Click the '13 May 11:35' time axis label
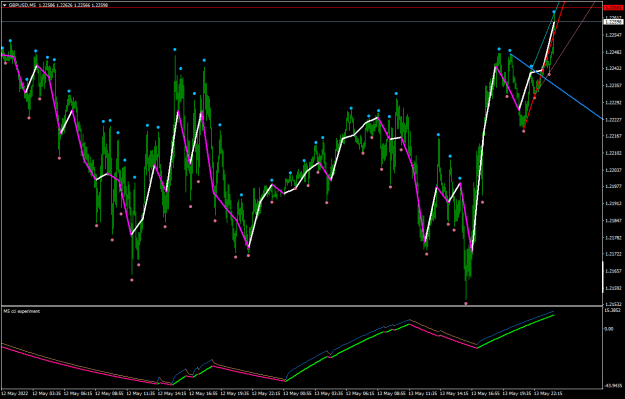Viewport: 625px width, 399px height. click(x=423, y=394)
